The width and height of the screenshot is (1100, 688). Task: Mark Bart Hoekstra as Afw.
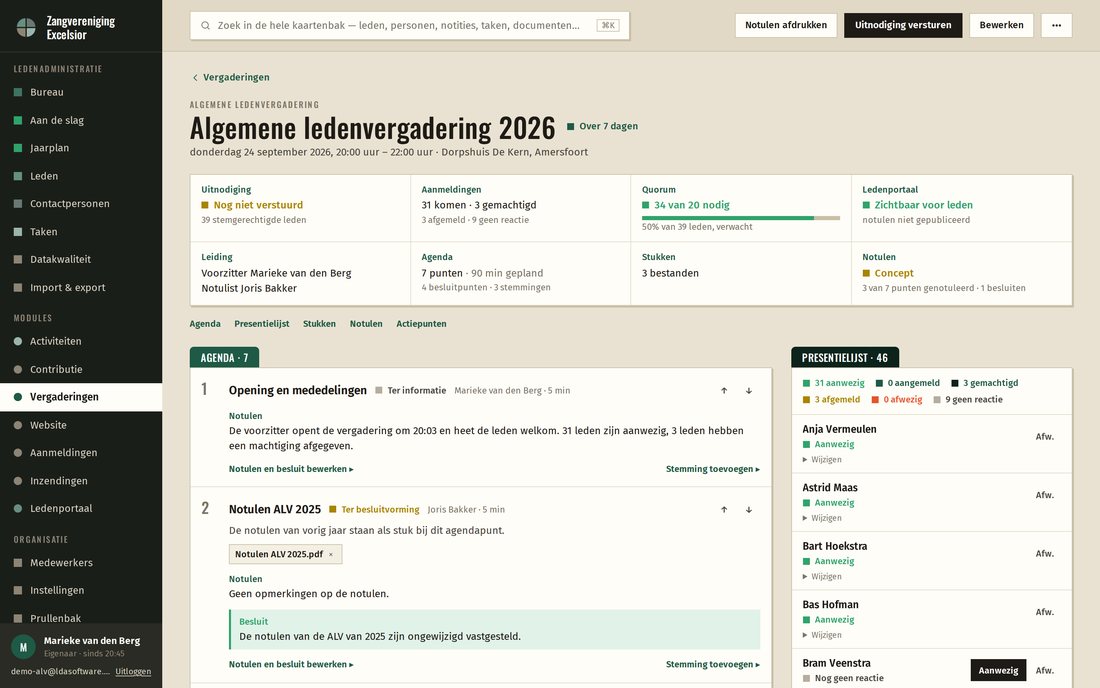pyautogui.click(x=1045, y=553)
